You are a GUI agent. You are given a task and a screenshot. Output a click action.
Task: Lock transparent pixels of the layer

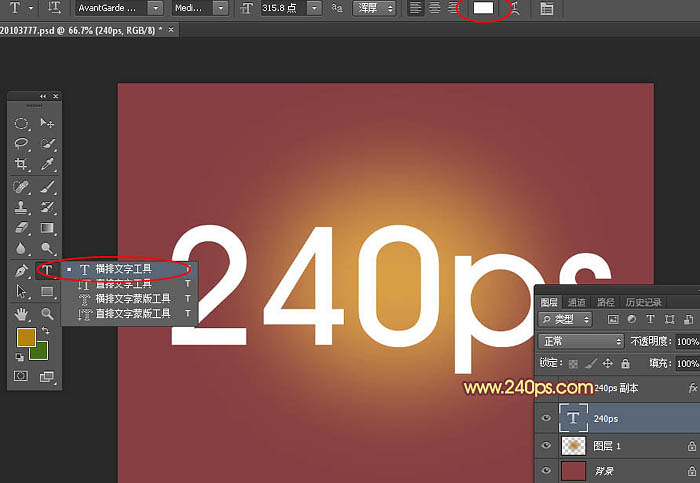[x=573, y=364]
